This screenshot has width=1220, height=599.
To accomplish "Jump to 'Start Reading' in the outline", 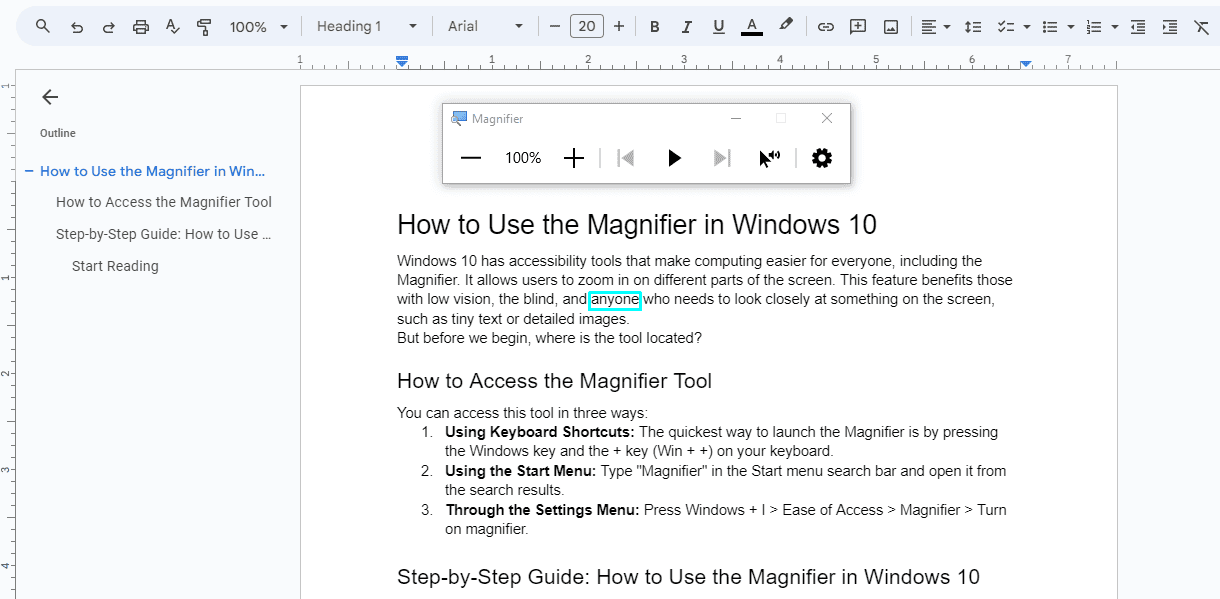I will click(x=115, y=266).
